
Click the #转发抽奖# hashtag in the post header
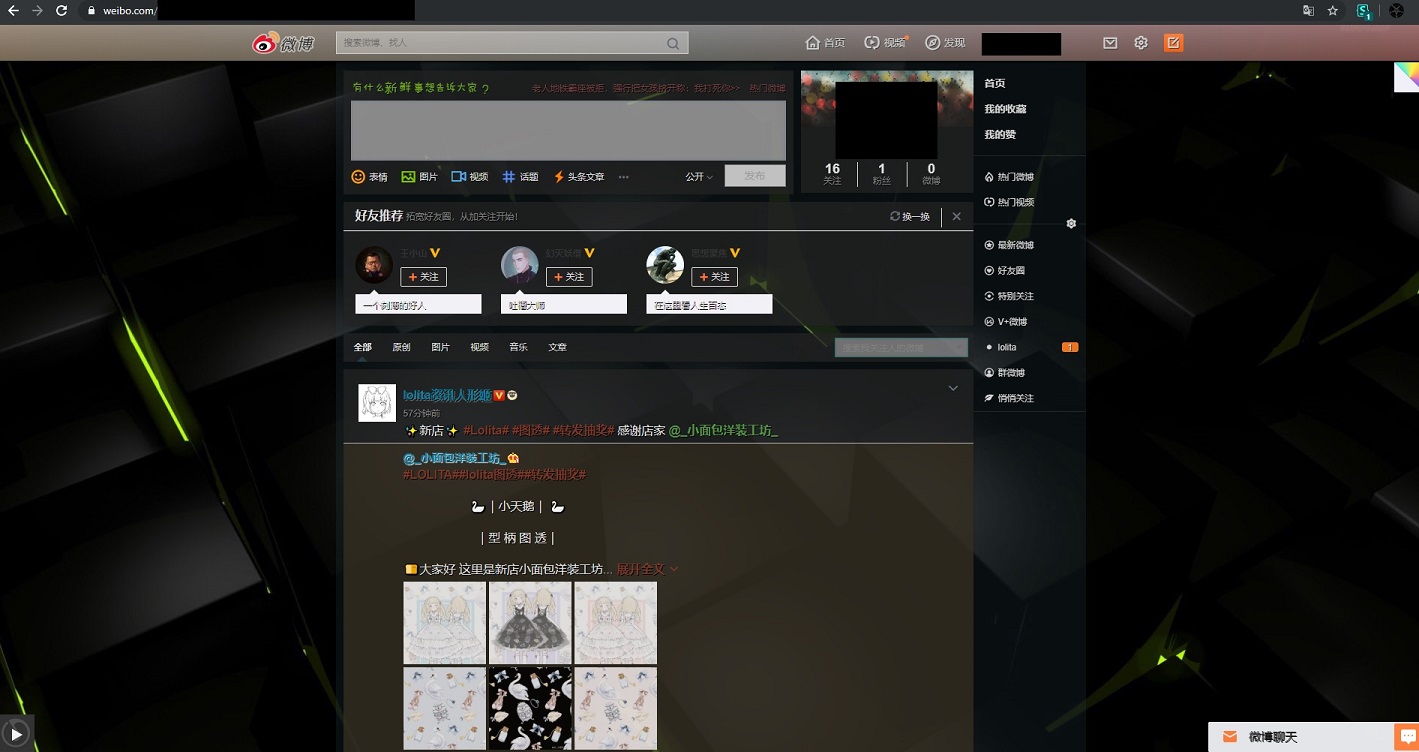[x=583, y=430]
